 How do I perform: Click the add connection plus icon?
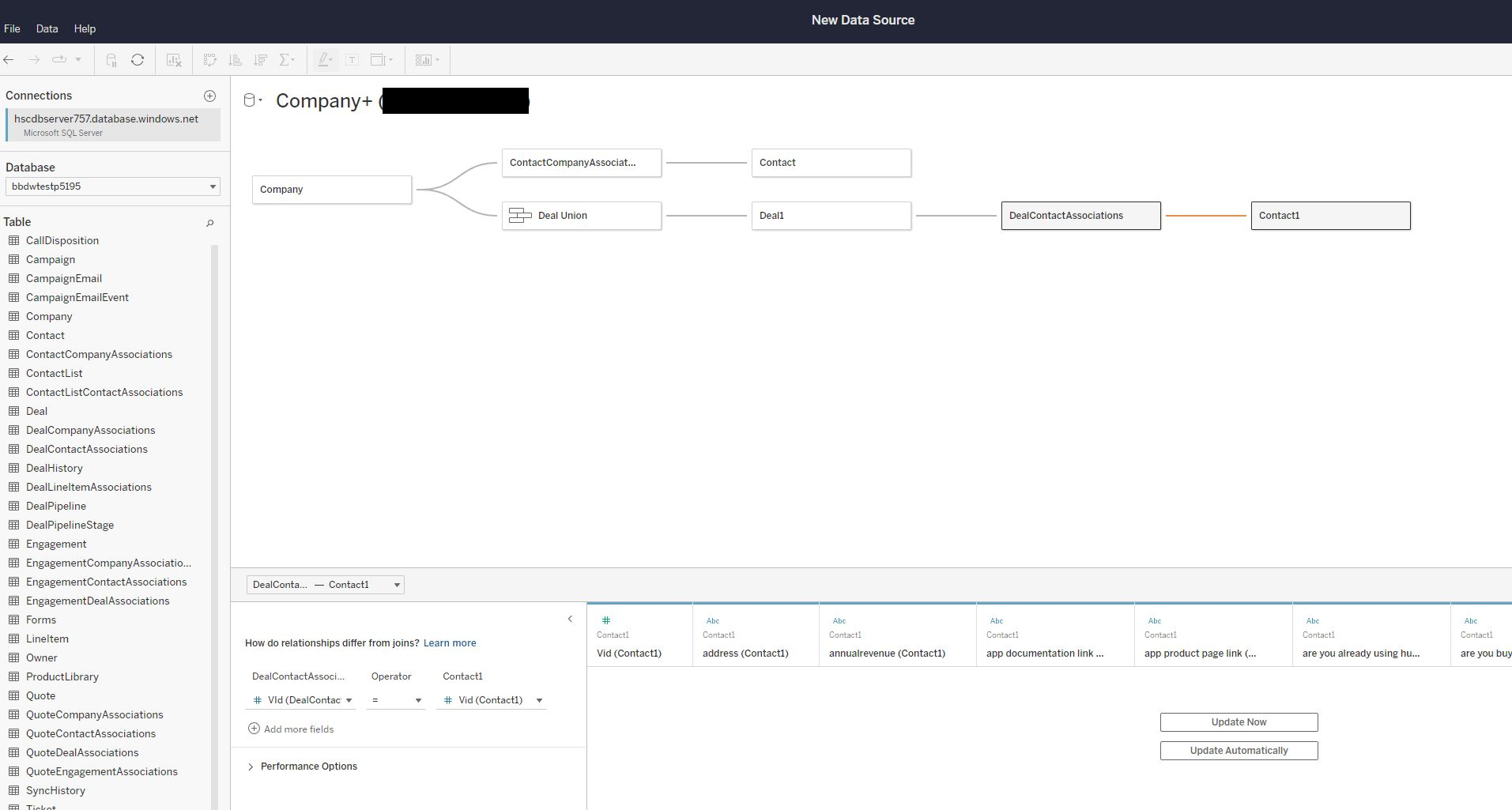click(x=209, y=96)
